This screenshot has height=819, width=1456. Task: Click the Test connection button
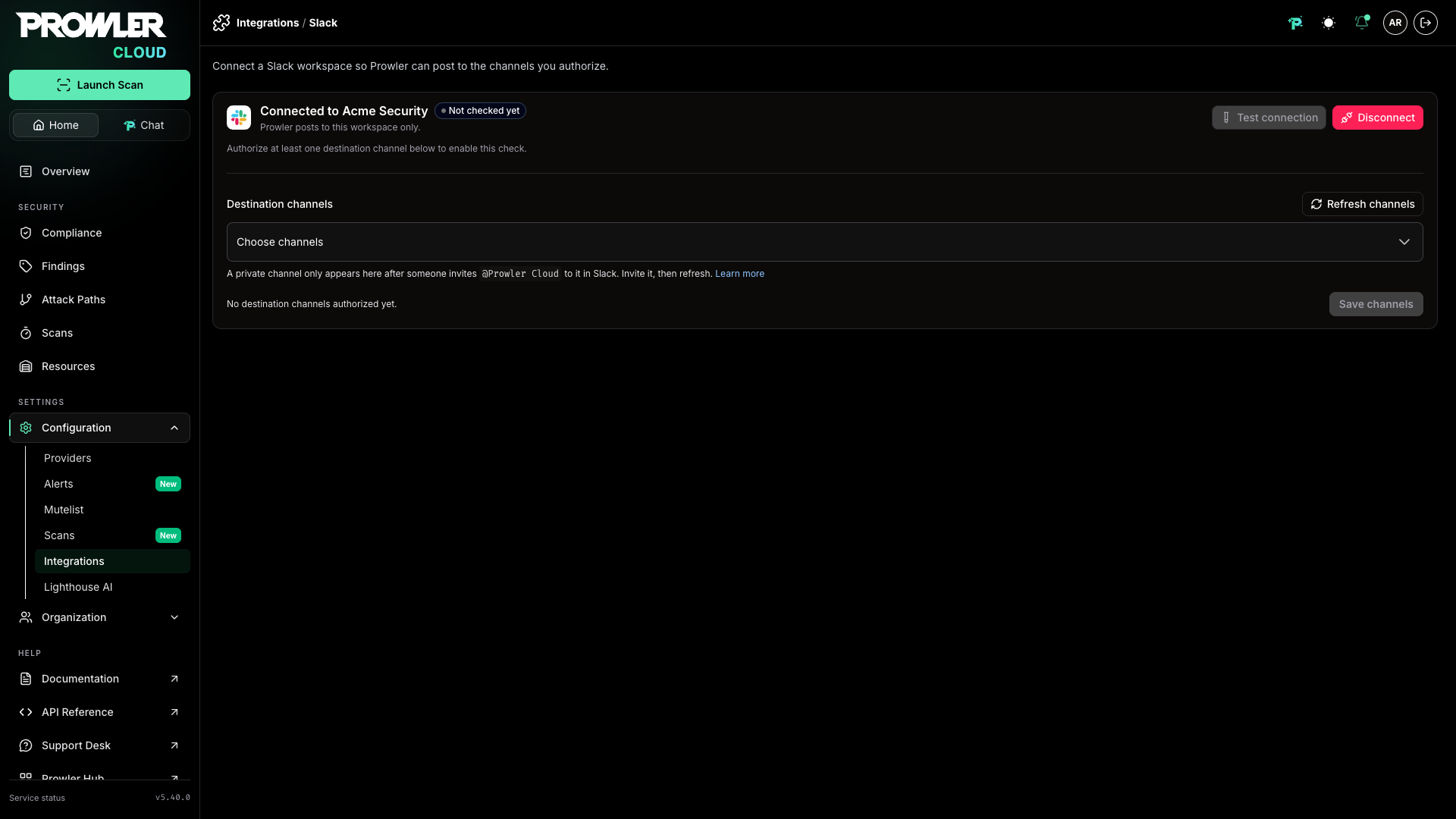tap(1269, 118)
